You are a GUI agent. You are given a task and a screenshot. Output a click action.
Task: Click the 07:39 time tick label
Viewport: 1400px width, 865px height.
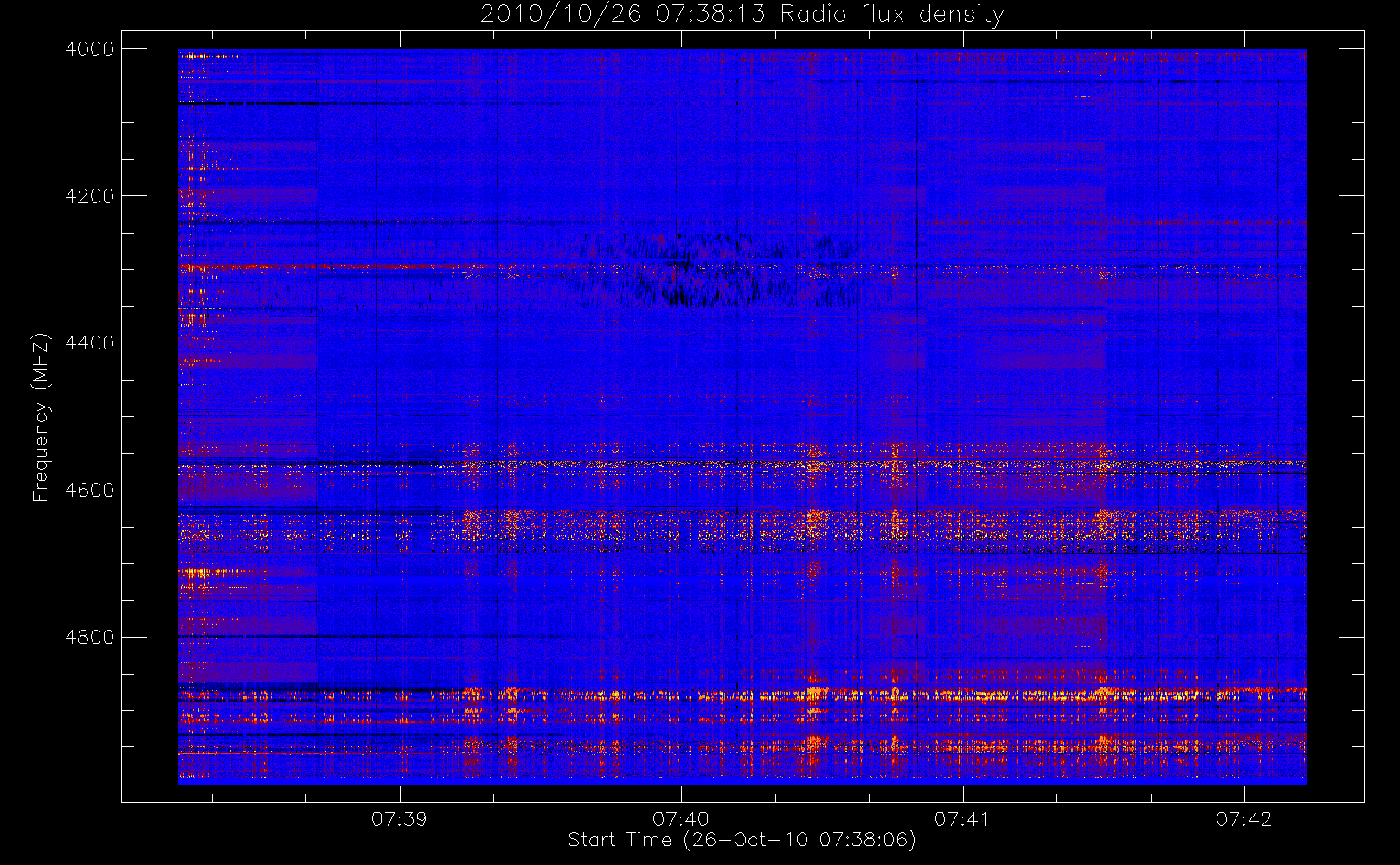(x=399, y=819)
